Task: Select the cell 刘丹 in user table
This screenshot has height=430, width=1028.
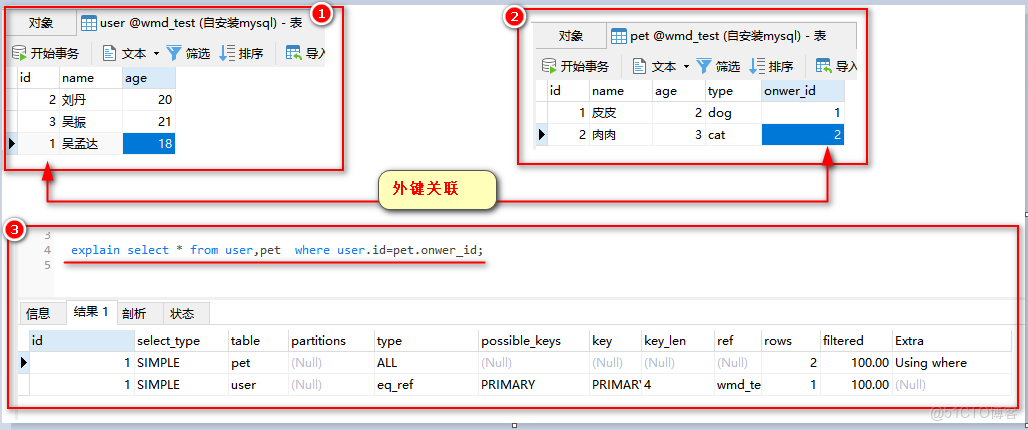Action: pos(91,100)
